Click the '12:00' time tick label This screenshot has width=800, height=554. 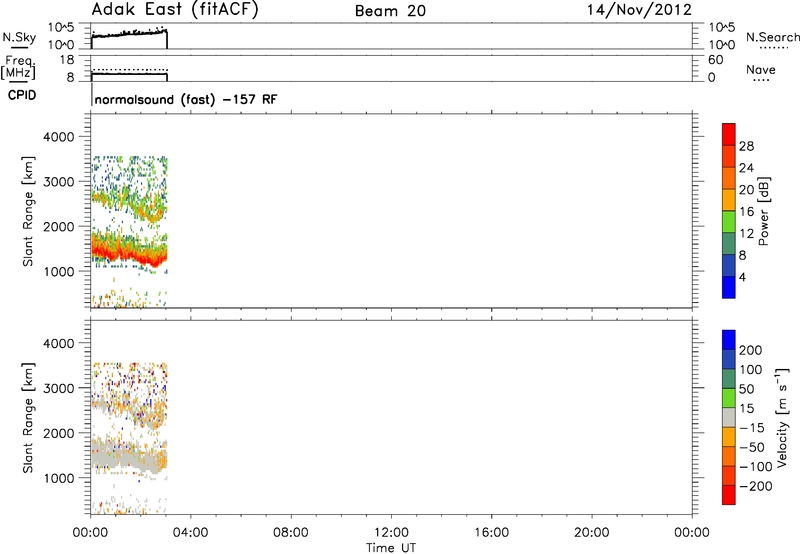click(x=391, y=533)
